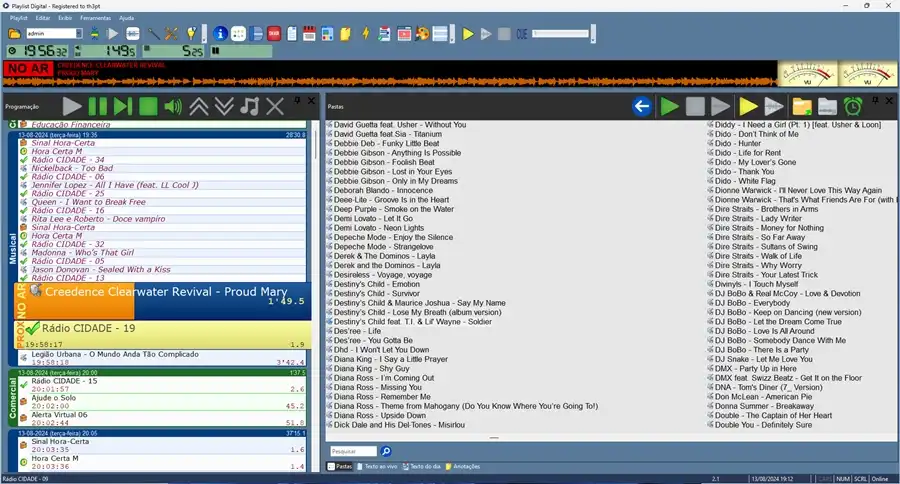Move item up with double chevron up icon

pos(199,106)
